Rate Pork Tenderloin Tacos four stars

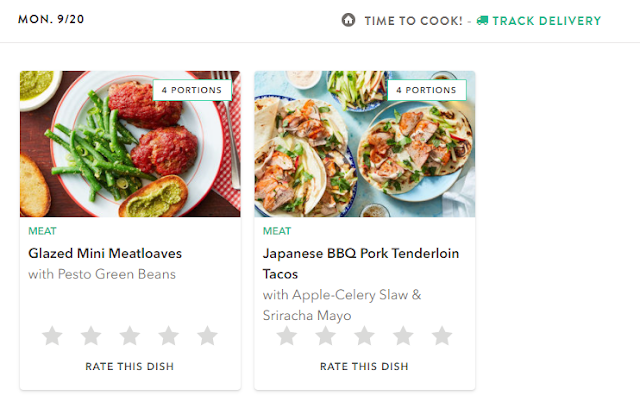(403, 335)
